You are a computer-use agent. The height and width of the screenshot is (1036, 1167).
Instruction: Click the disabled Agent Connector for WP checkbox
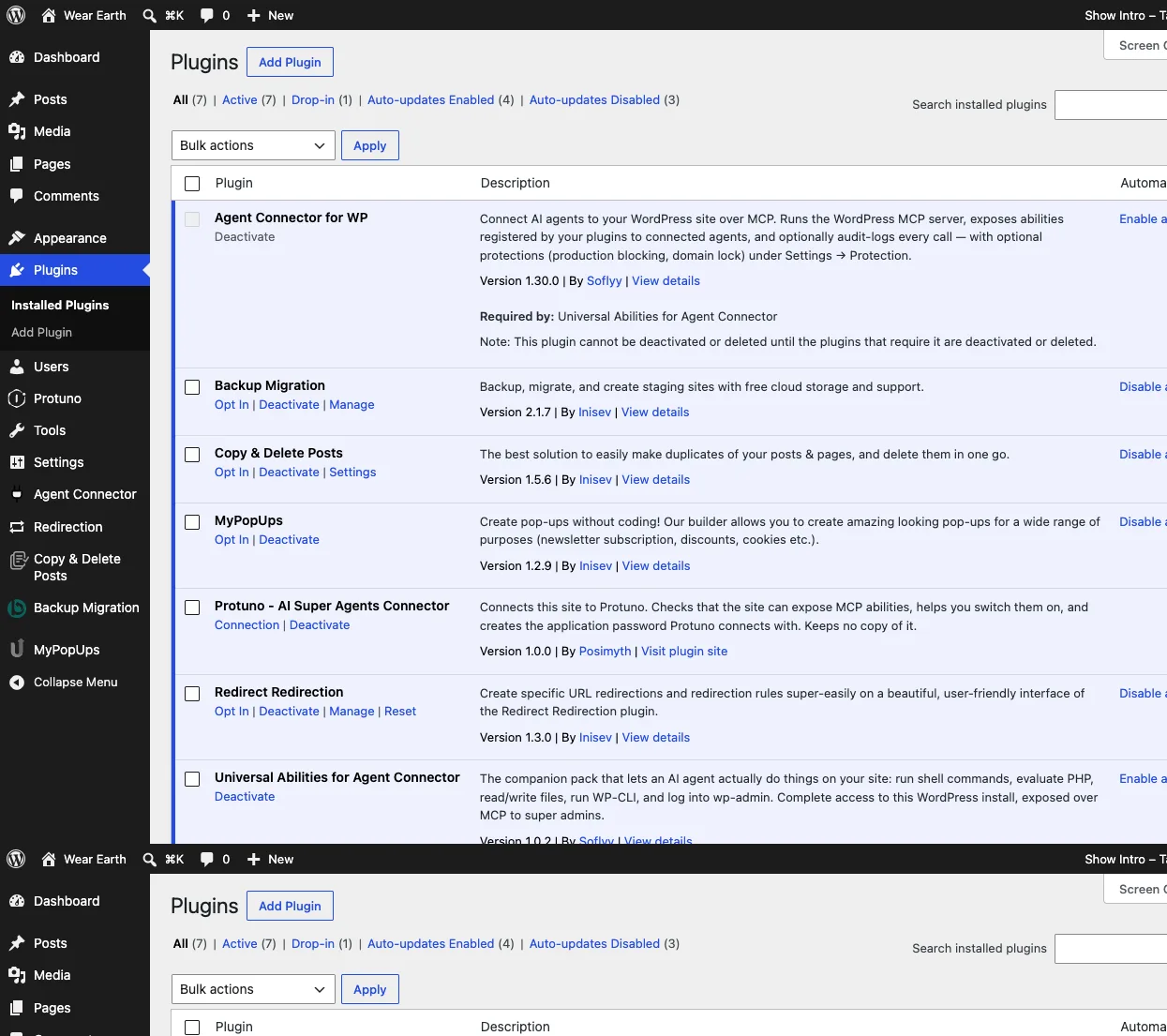tap(192, 219)
